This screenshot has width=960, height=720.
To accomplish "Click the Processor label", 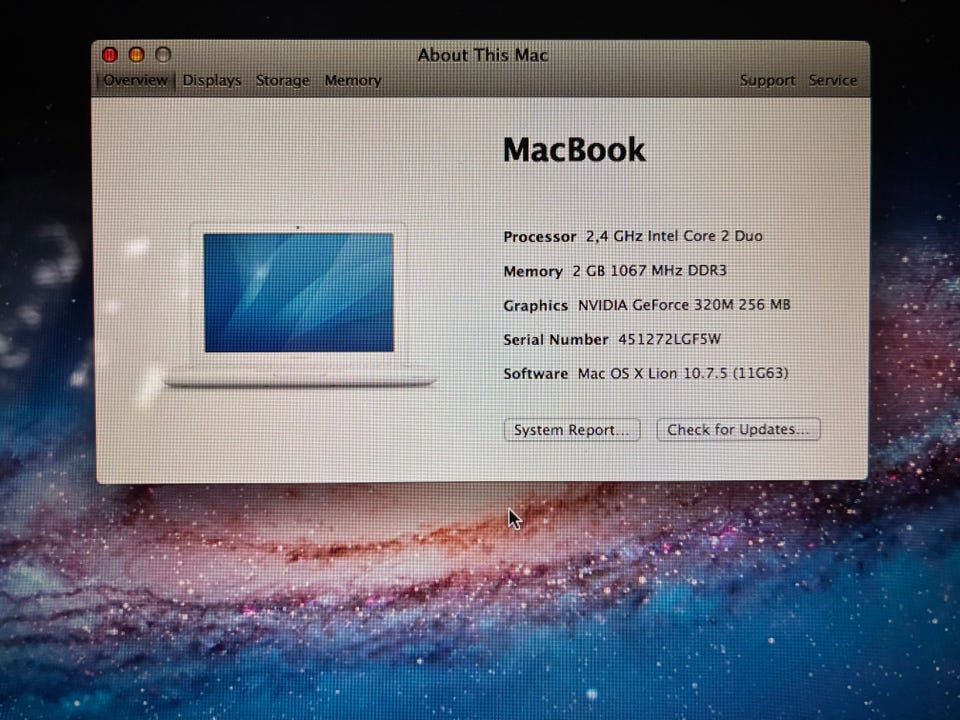I will pos(539,237).
